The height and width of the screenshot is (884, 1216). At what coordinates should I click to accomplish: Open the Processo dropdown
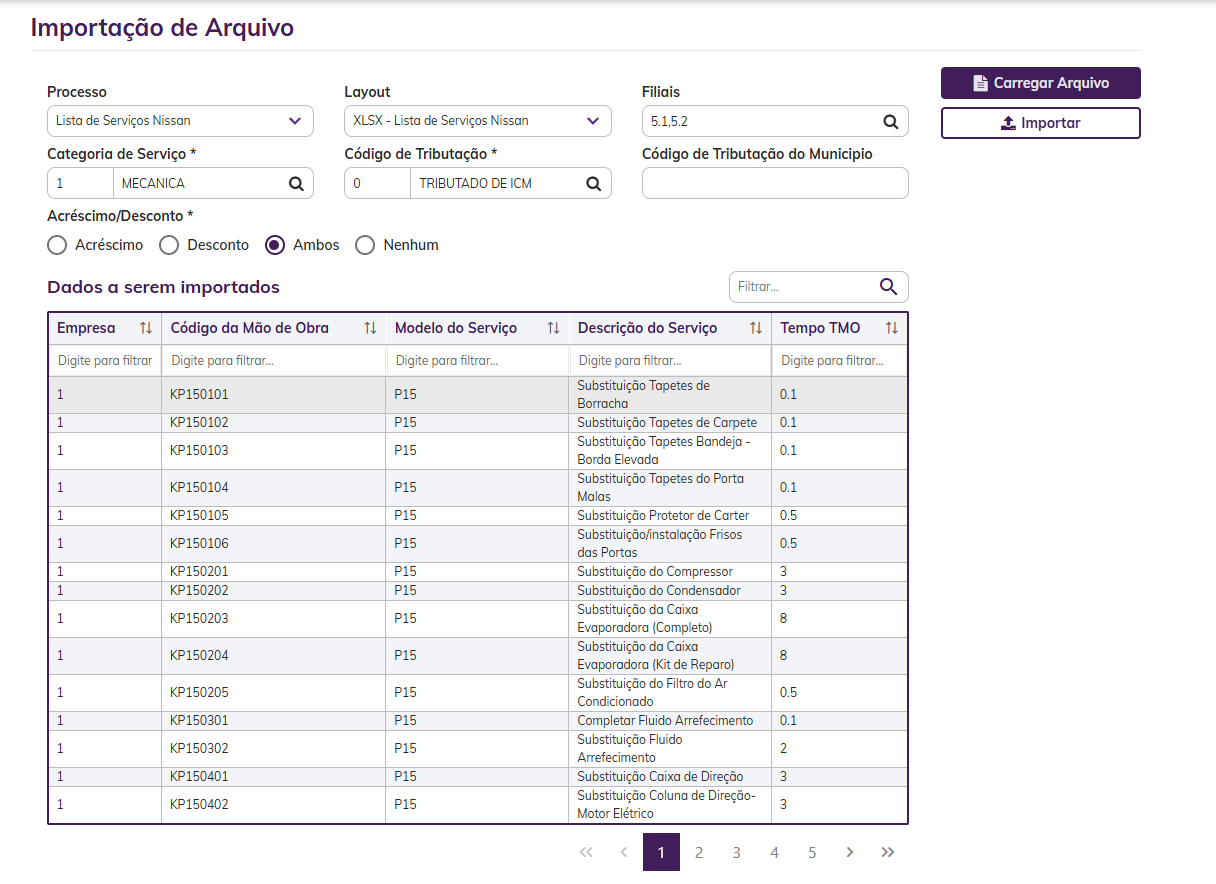click(x=180, y=121)
